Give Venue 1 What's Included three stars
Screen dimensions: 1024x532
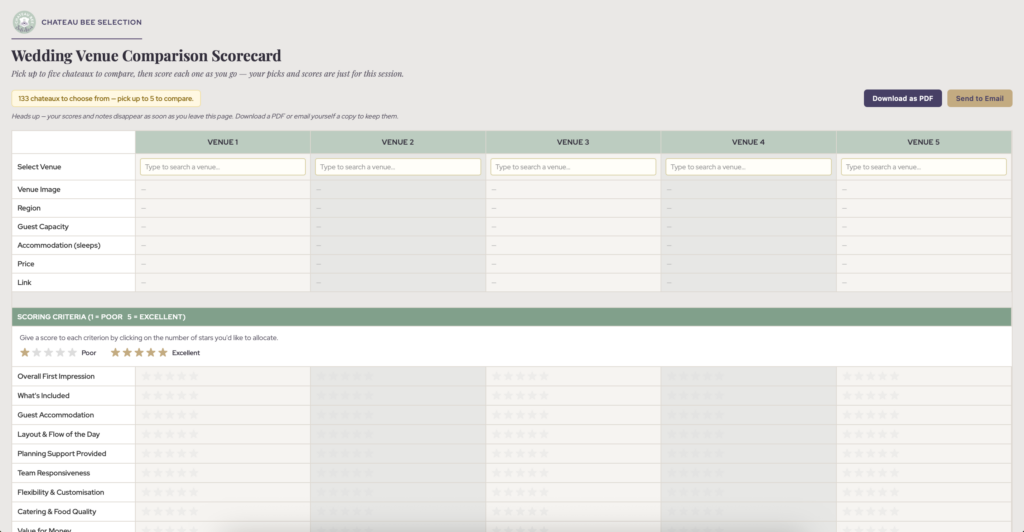(170, 396)
